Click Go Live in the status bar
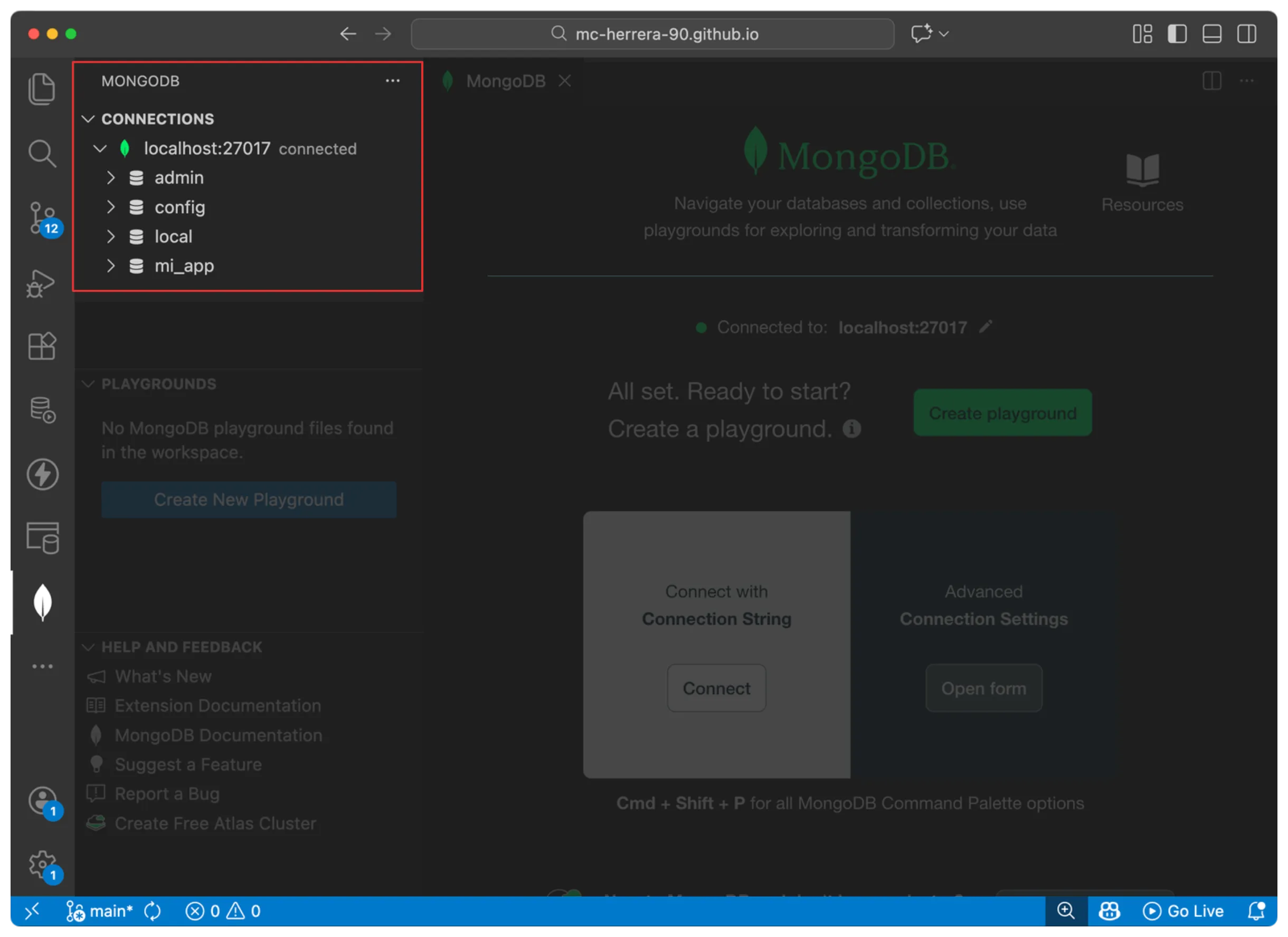This screenshot has width=1288, height=937. click(x=1183, y=912)
